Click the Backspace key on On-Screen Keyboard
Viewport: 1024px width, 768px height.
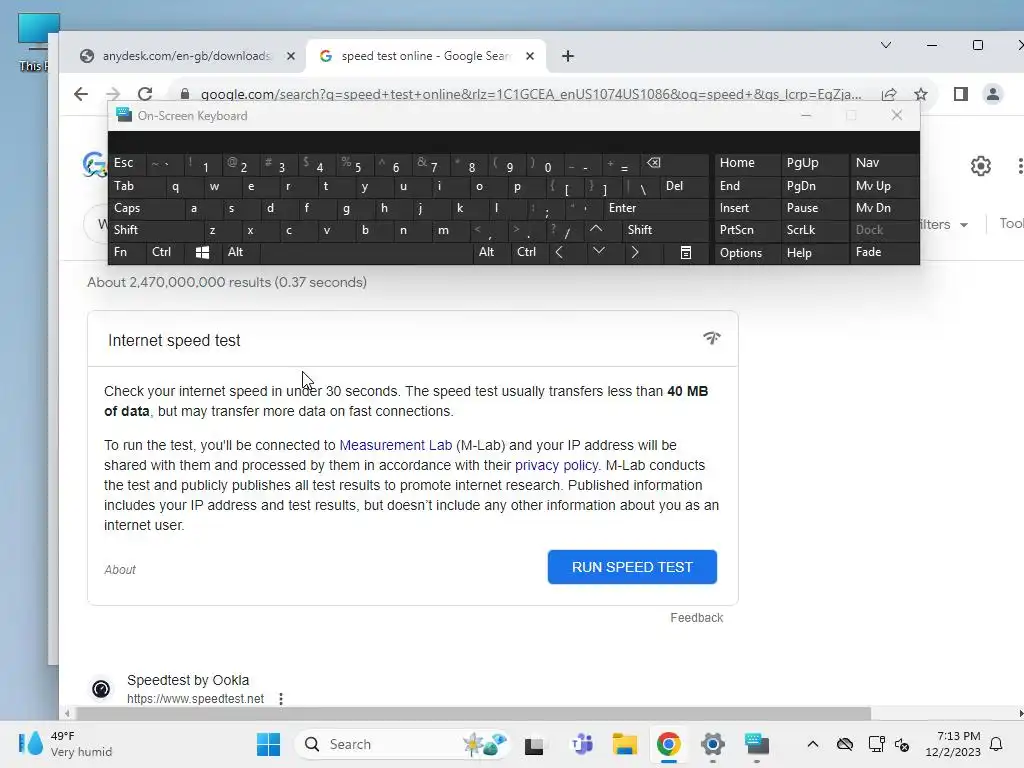[x=653, y=163]
